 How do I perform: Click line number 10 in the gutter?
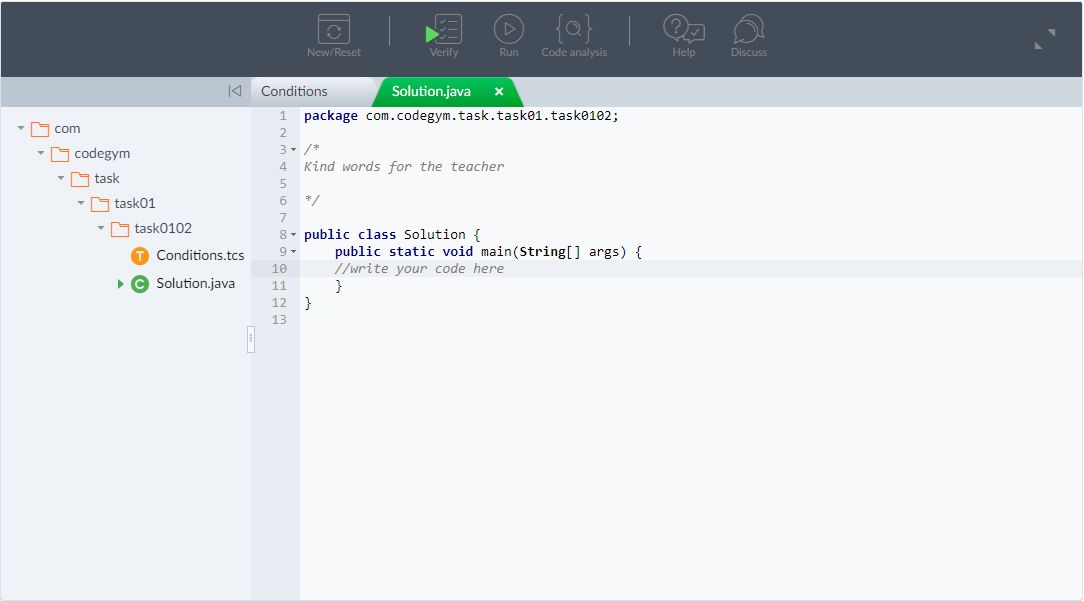tap(279, 269)
